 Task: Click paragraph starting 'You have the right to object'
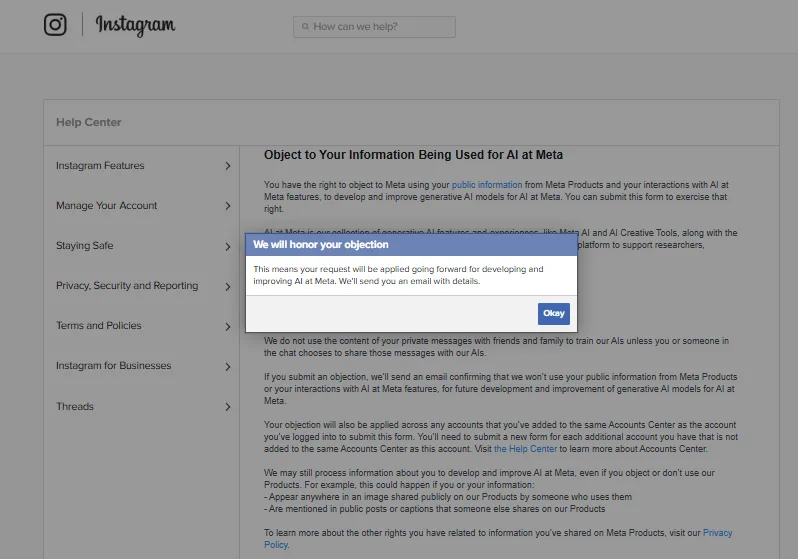click(496, 197)
